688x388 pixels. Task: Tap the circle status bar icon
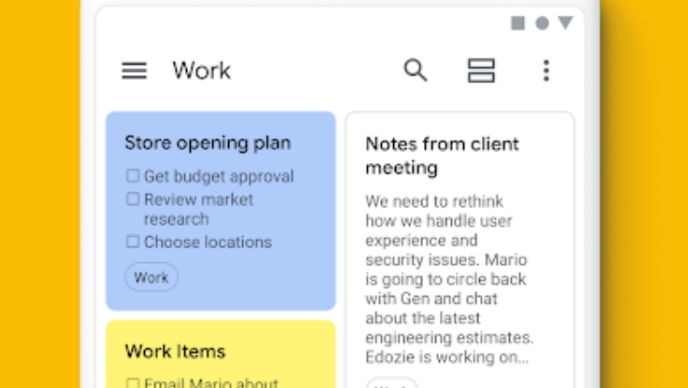click(x=542, y=23)
